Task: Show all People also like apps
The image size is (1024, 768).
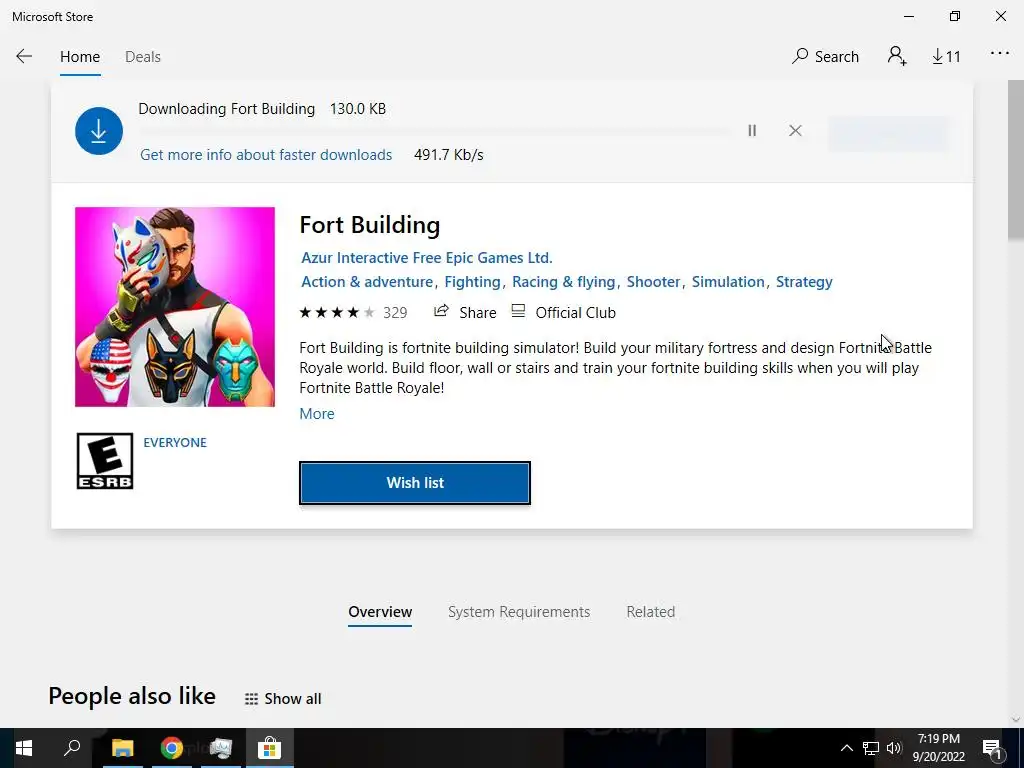Action: point(283,699)
